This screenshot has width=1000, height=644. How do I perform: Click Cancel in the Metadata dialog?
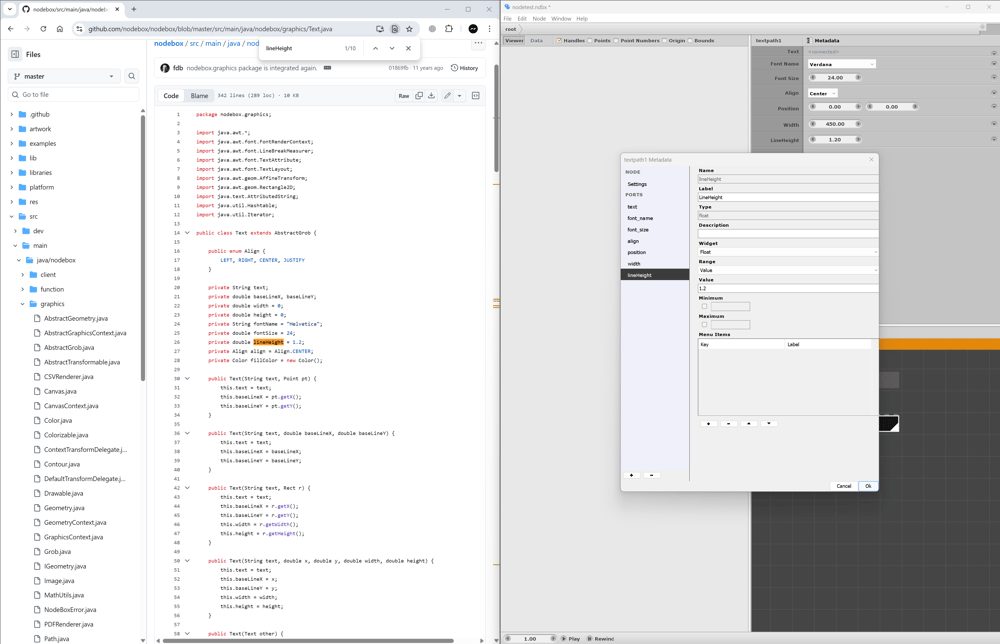point(844,486)
